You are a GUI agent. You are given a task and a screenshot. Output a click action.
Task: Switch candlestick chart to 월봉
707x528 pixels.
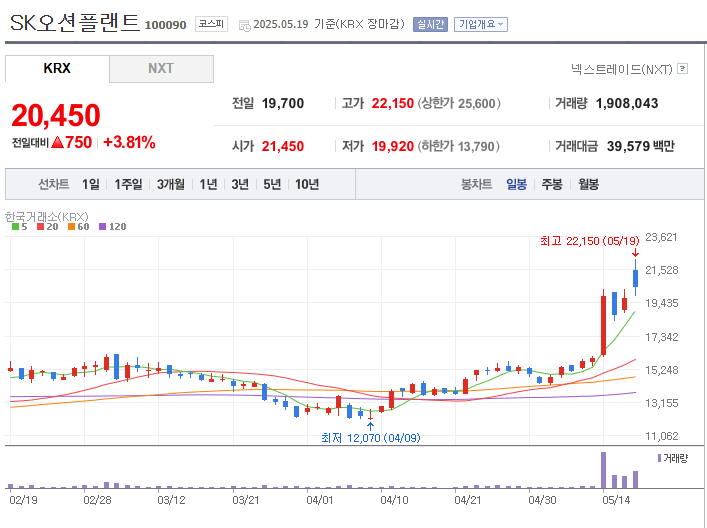tap(588, 184)
